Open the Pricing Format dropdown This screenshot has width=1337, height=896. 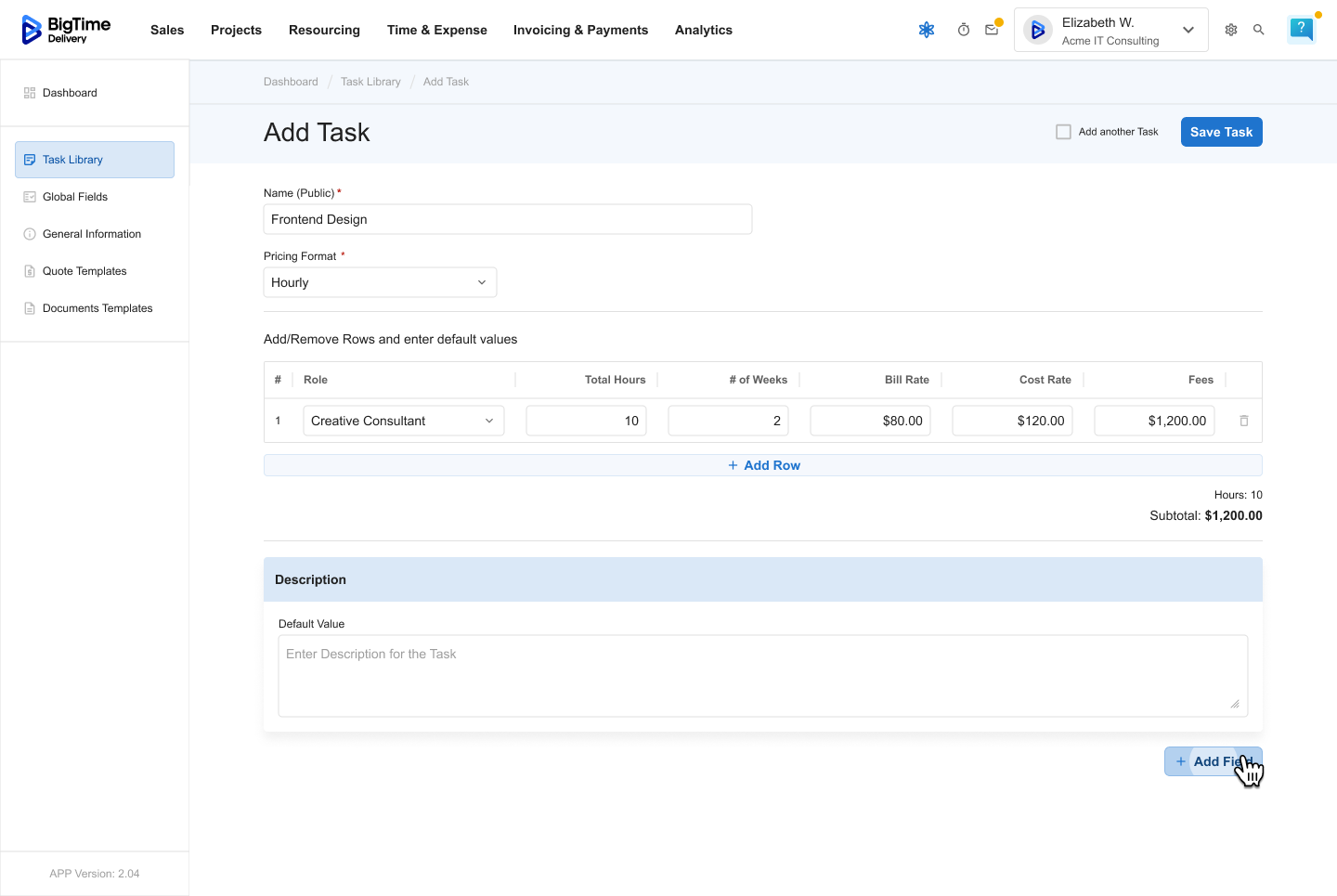(380, 282)
